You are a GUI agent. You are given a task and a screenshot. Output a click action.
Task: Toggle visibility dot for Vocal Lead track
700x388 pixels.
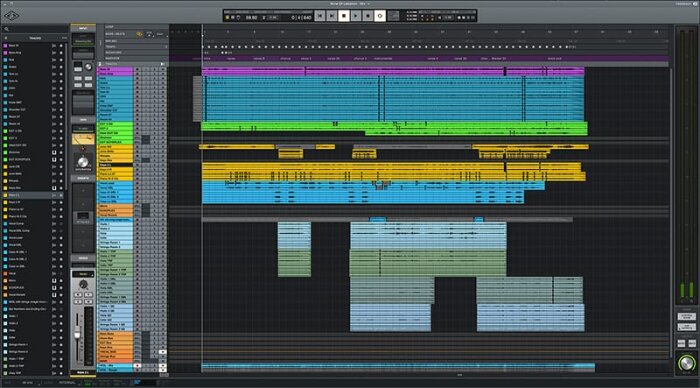(61, 238)
